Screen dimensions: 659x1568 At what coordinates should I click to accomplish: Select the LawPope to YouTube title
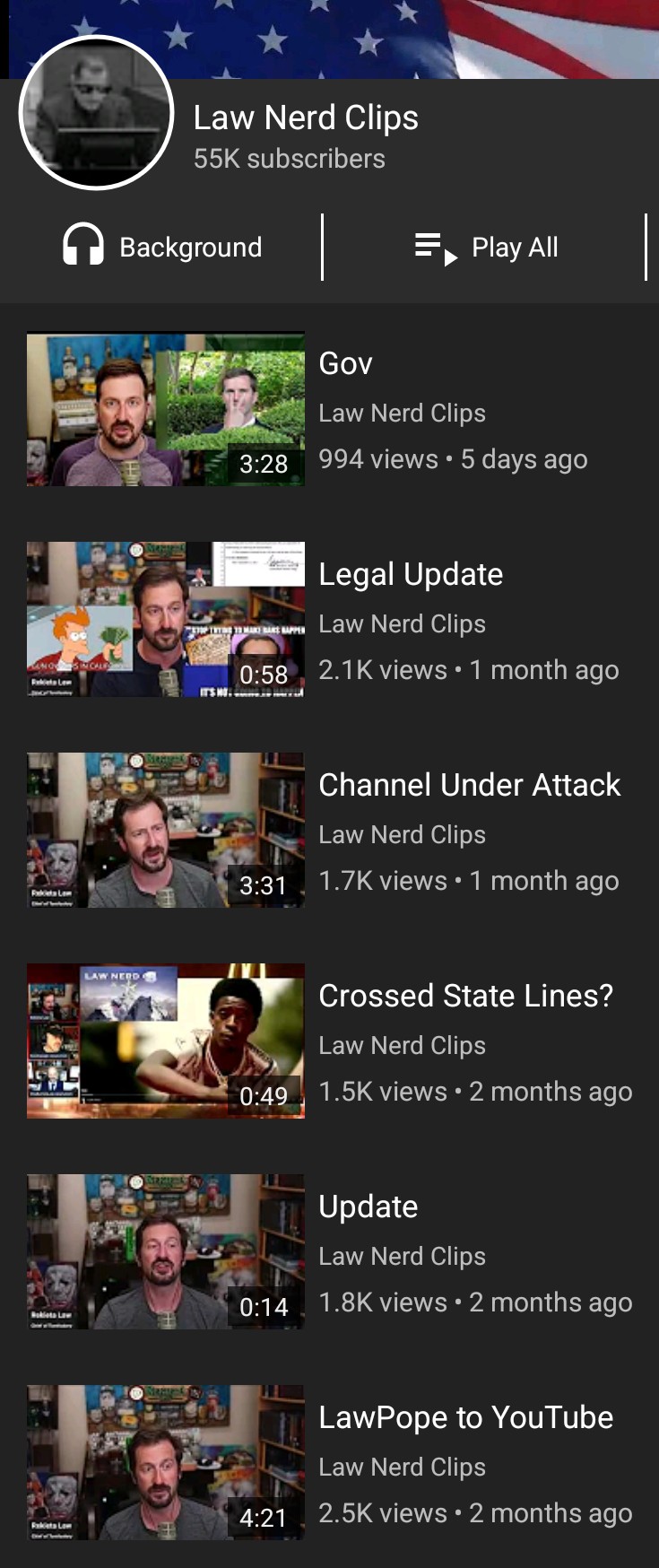pyautogui.click(x=466, y=1417)
